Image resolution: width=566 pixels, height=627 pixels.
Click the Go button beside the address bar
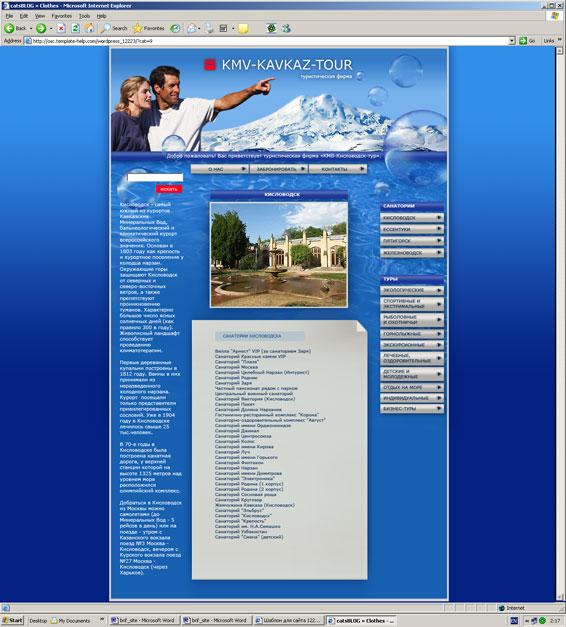click(527, 41)
